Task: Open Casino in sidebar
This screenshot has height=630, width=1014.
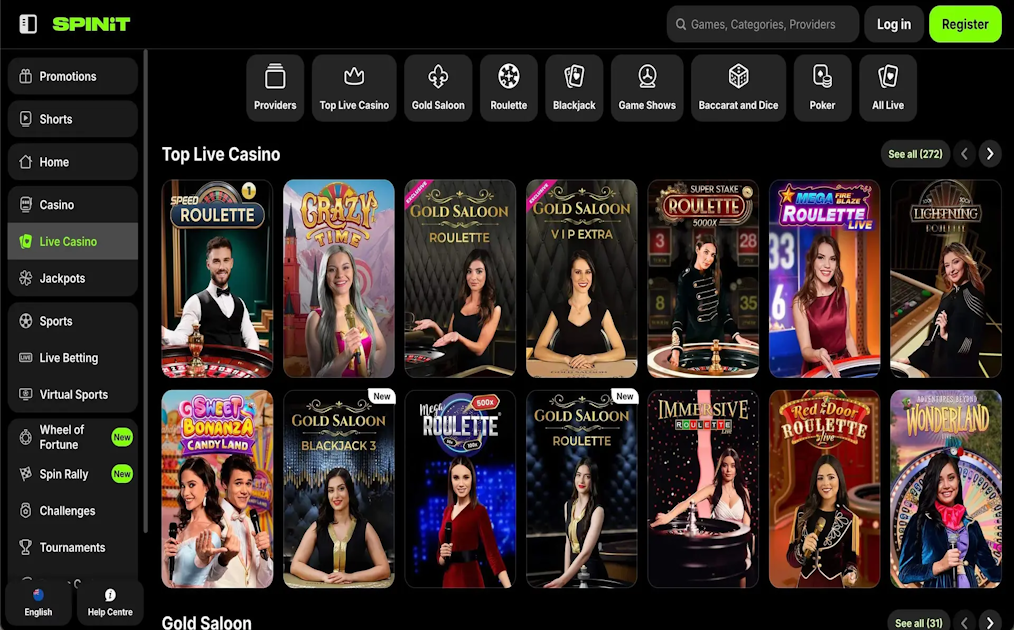Action: [72, 204]
